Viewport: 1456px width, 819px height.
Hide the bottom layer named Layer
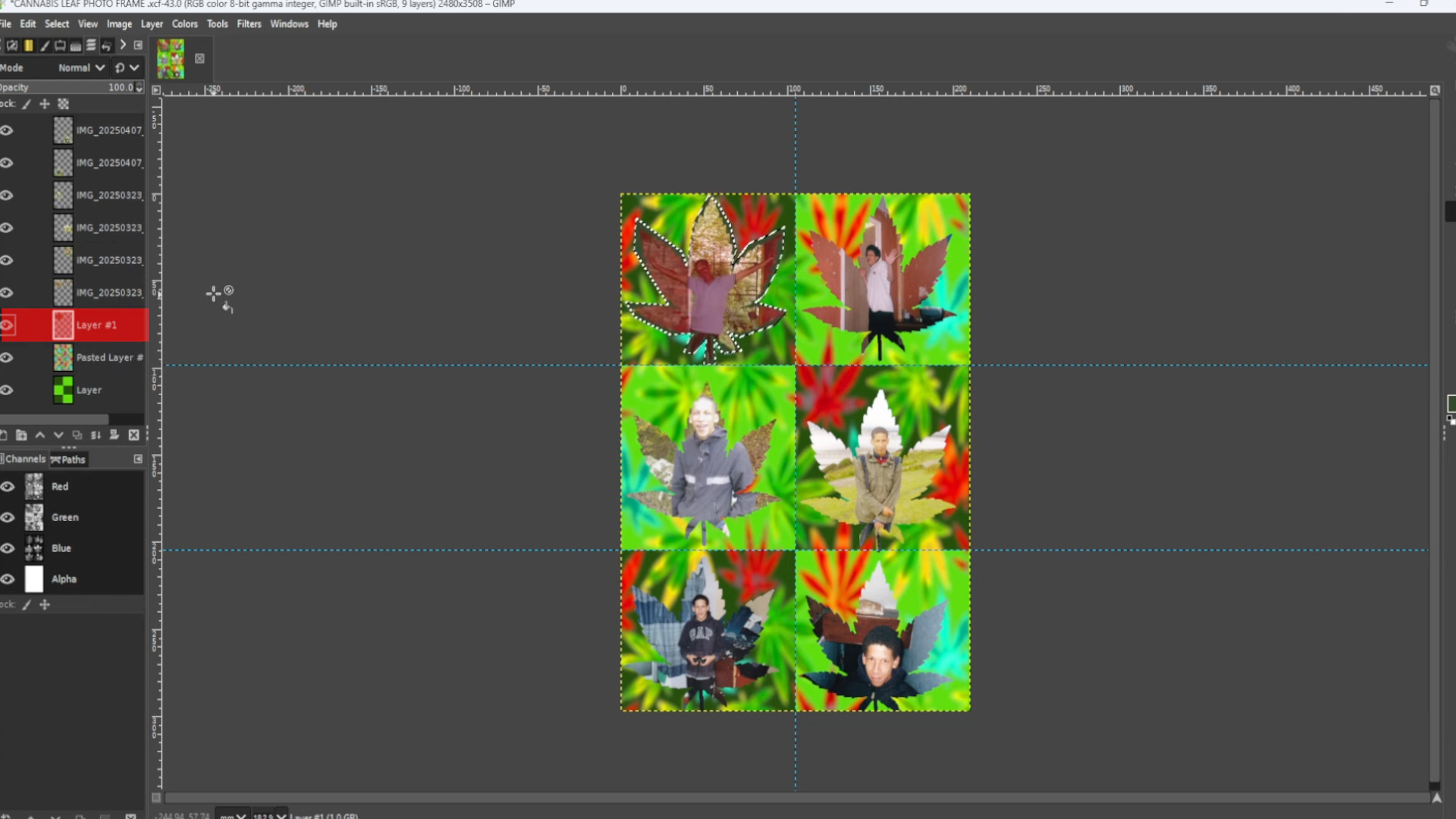(7, 391)
